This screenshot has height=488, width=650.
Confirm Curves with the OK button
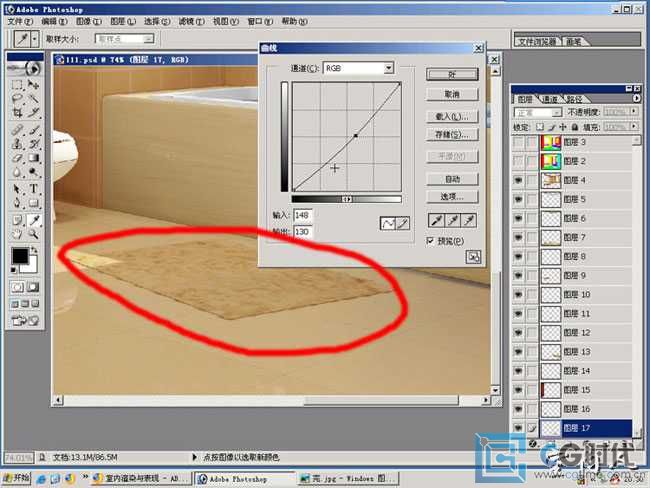[452, 75]
